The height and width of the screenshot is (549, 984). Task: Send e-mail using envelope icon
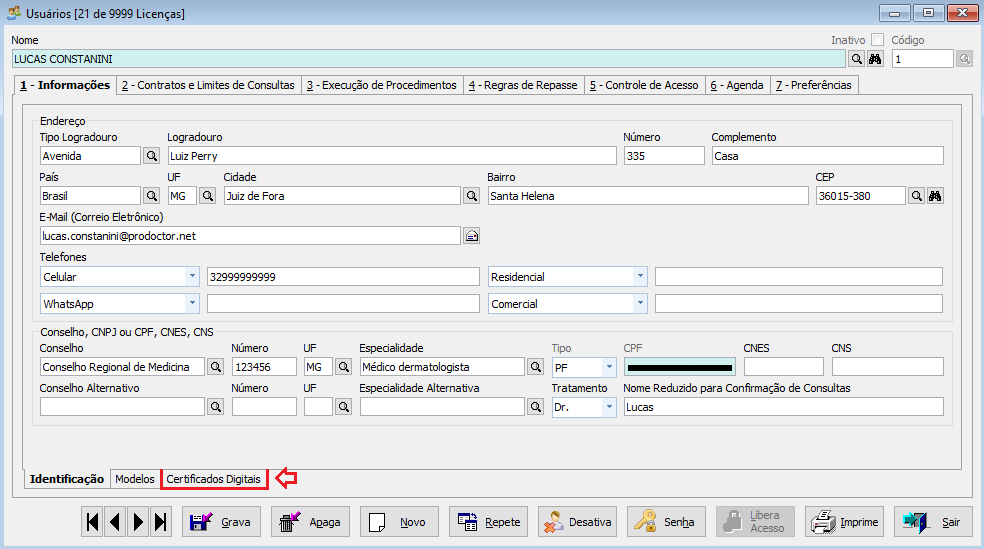point(471,236)
